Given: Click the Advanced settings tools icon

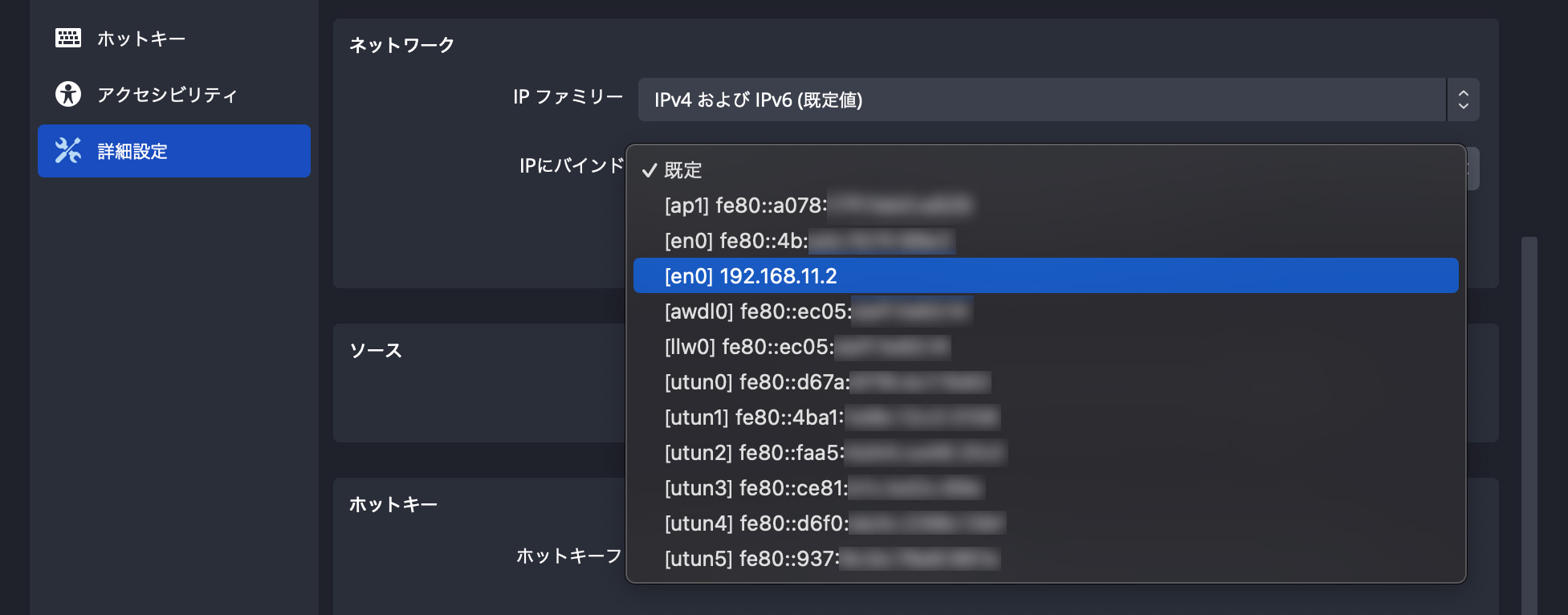Looking at the screenshot, I should pyautogui.click(x=68, y=150).
